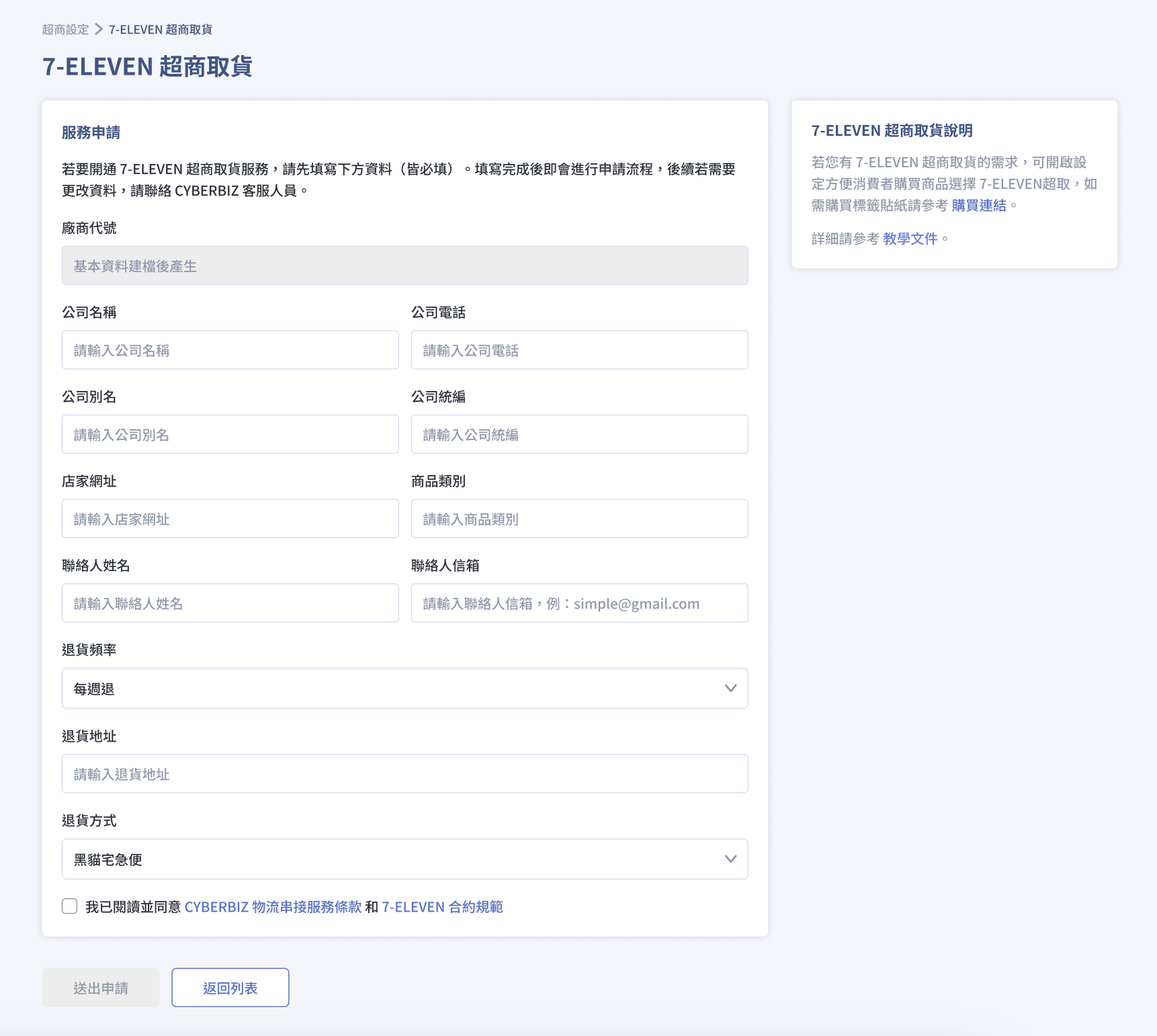1157x1036 pixels.
Task: Open CYBERBIZ 物流串接服務條款 link
Action: point(273,907)
